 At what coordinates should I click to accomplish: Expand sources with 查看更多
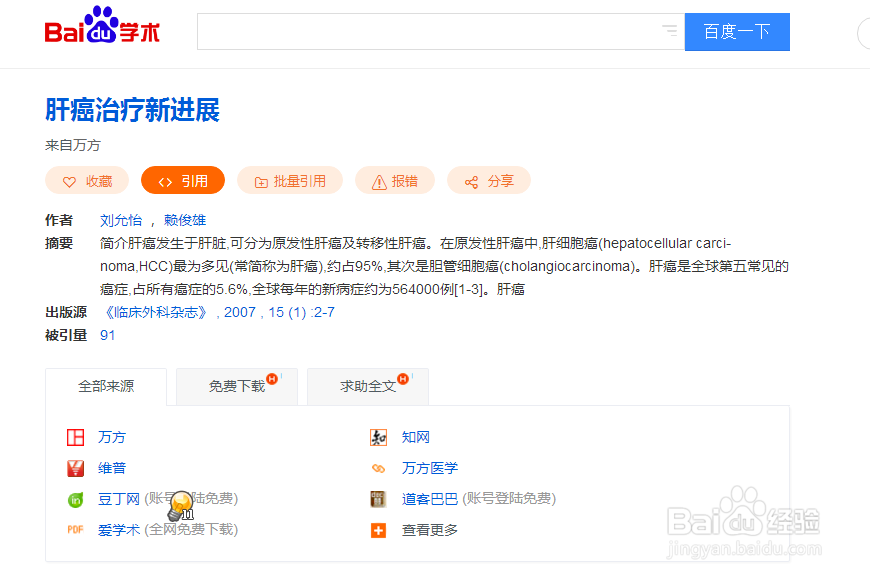click(430, 530)
